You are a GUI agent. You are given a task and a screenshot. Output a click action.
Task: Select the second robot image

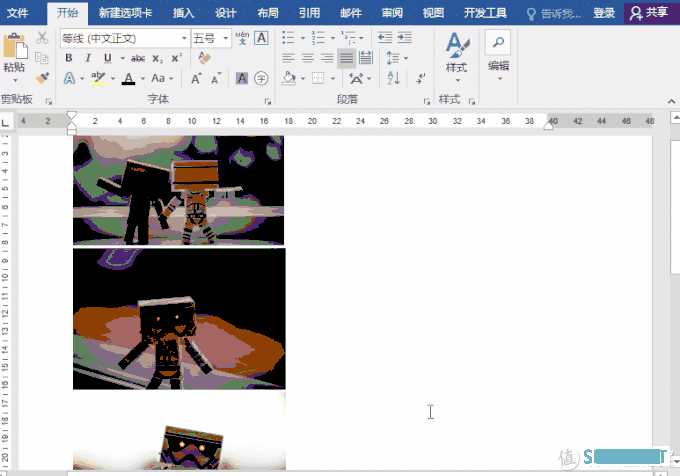click(x=179, y=319)
